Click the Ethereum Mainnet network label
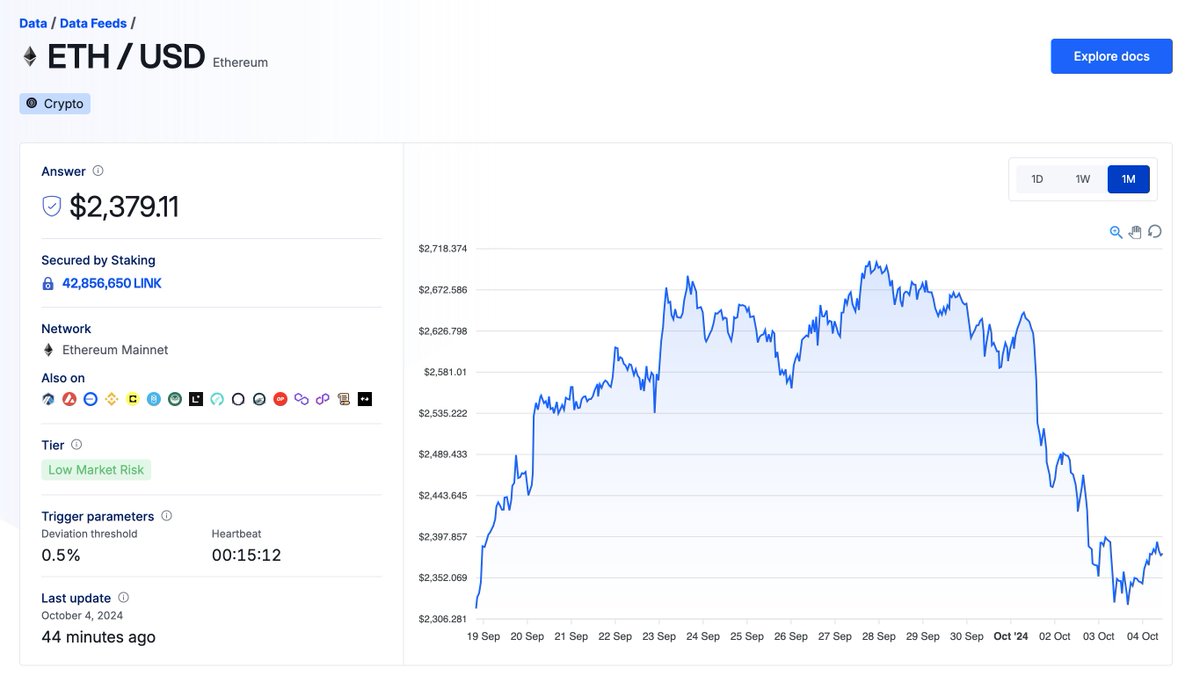This screenshot has width=1200, height=690. click(x=115, y=350)
